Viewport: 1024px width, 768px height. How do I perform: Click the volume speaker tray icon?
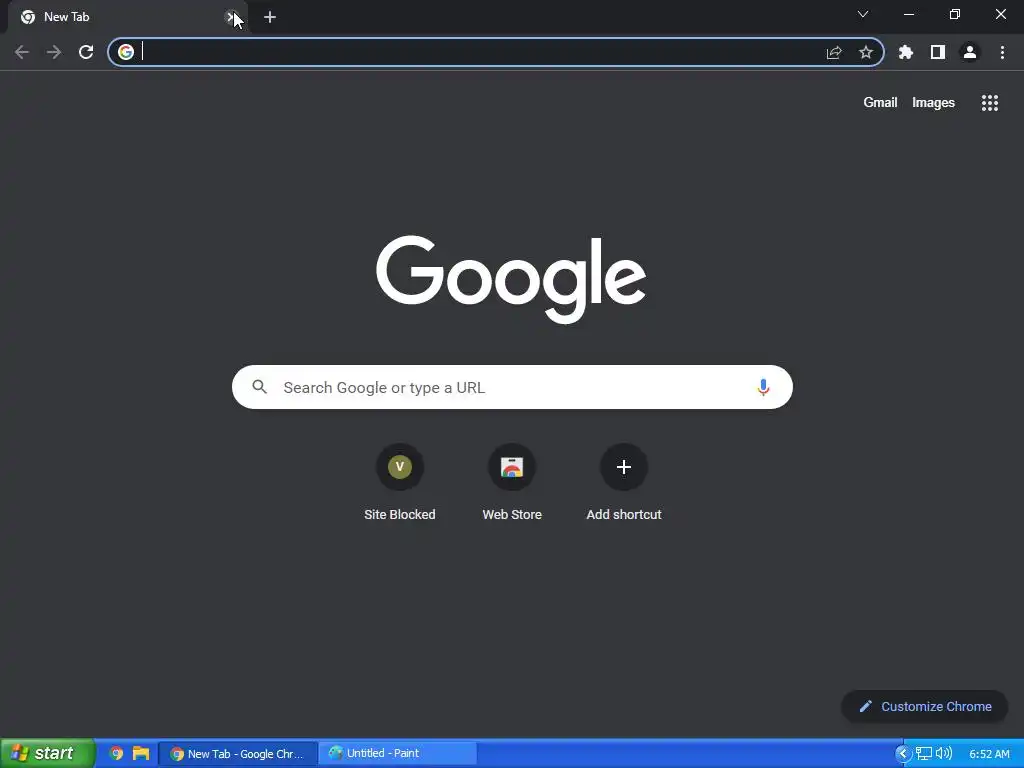click(944, 754)
